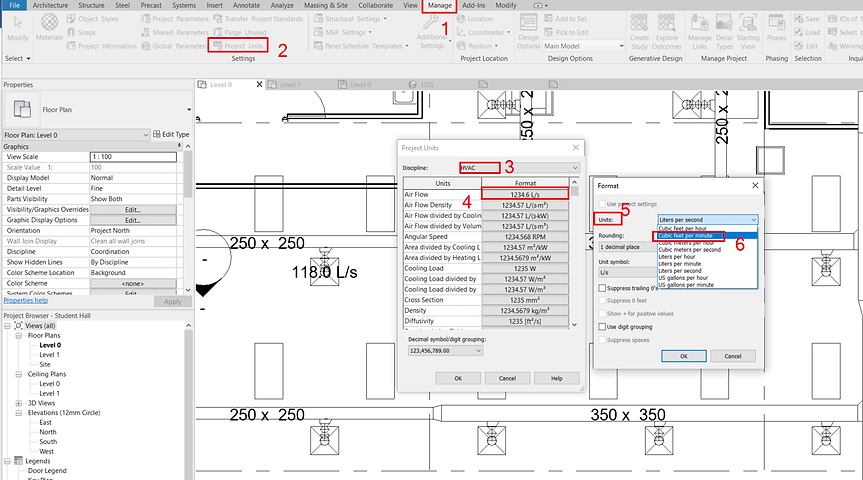Close the Level 0 view tab
The width and height of the screenshot is (863, 480).
click(260, 85)
